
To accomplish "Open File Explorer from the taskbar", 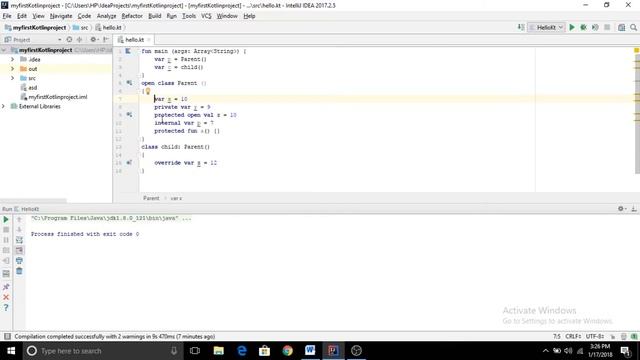I will (x=219, y=351).
